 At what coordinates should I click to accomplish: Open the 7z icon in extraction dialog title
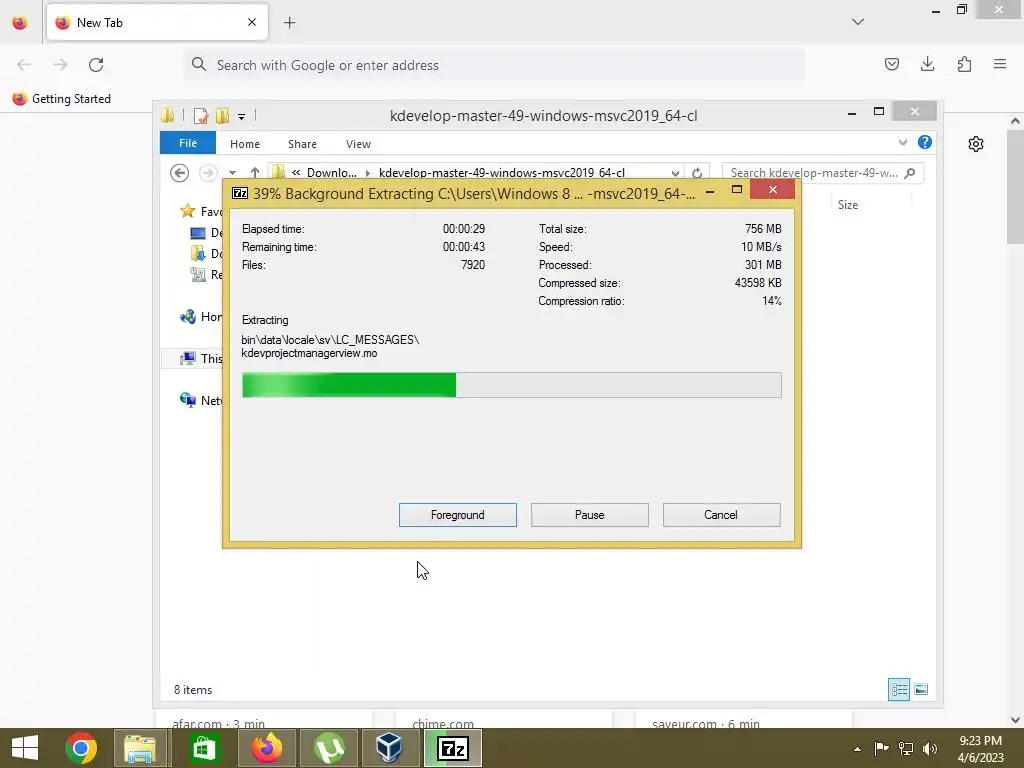pos(240,193)
